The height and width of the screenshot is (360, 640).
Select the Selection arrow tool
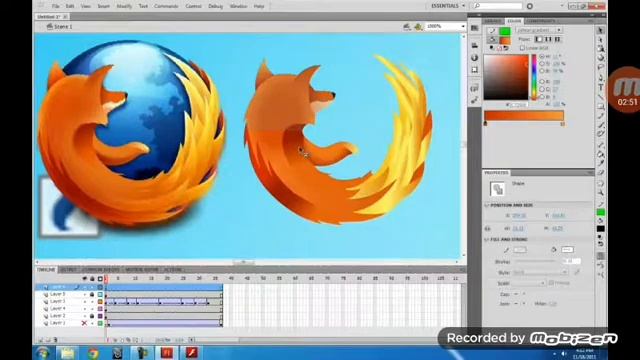click(600, 31)
